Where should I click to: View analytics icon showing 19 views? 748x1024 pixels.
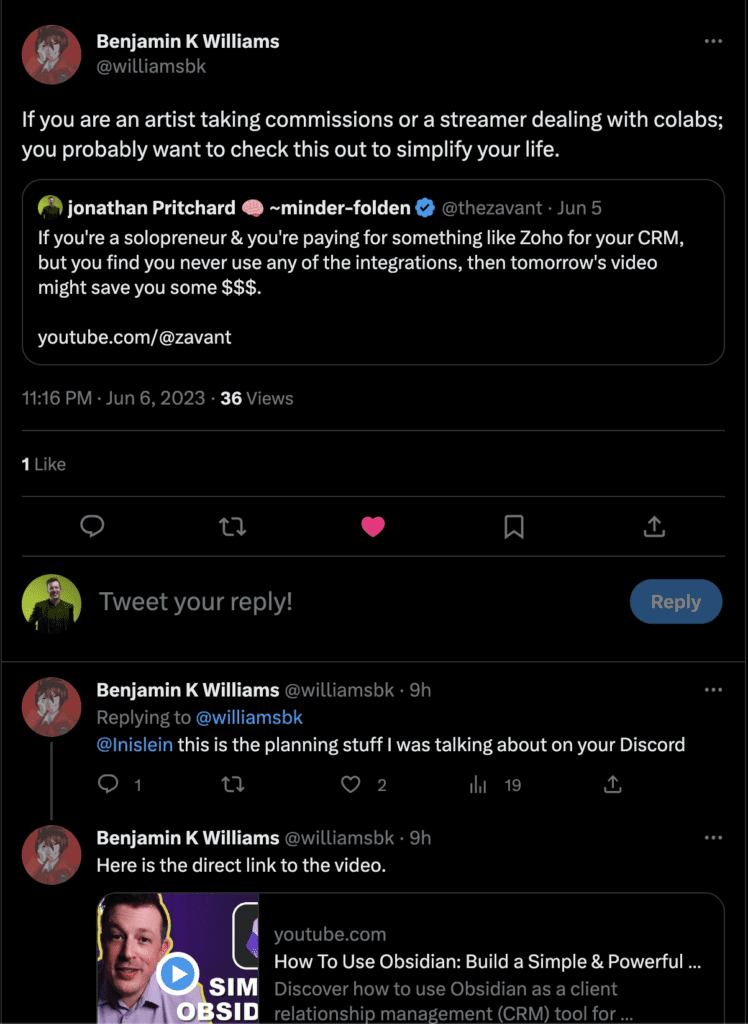pos(478,784)
